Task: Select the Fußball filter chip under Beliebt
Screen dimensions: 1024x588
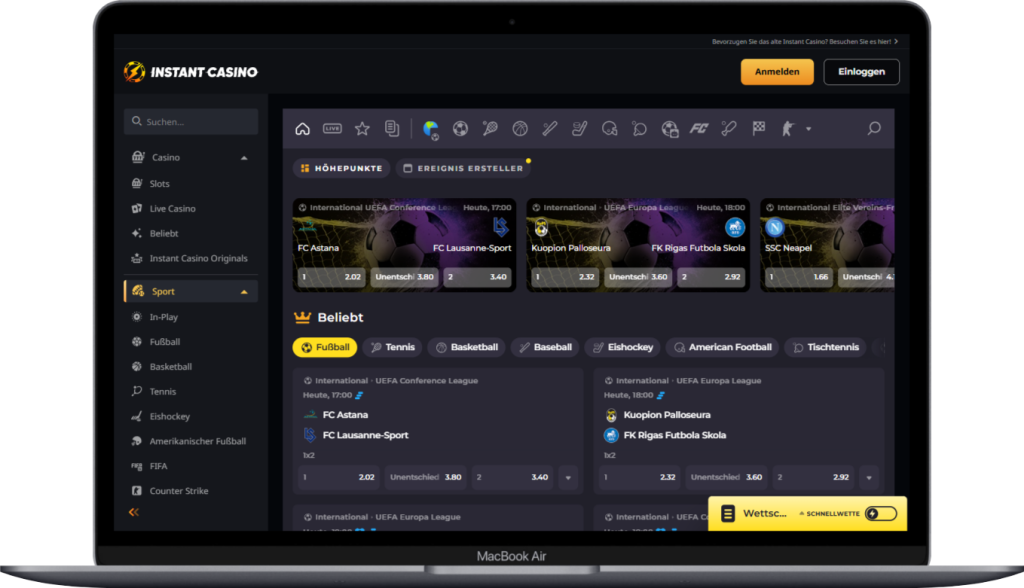Action: click(324, 347)
